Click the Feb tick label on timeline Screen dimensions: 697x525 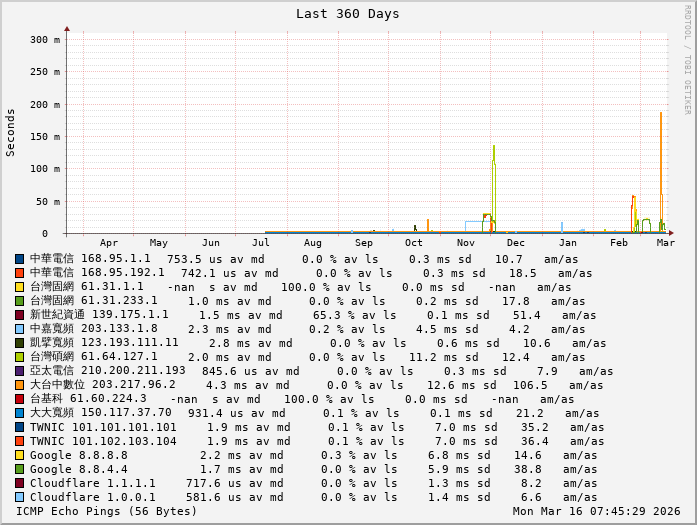(x=619, y=243)
